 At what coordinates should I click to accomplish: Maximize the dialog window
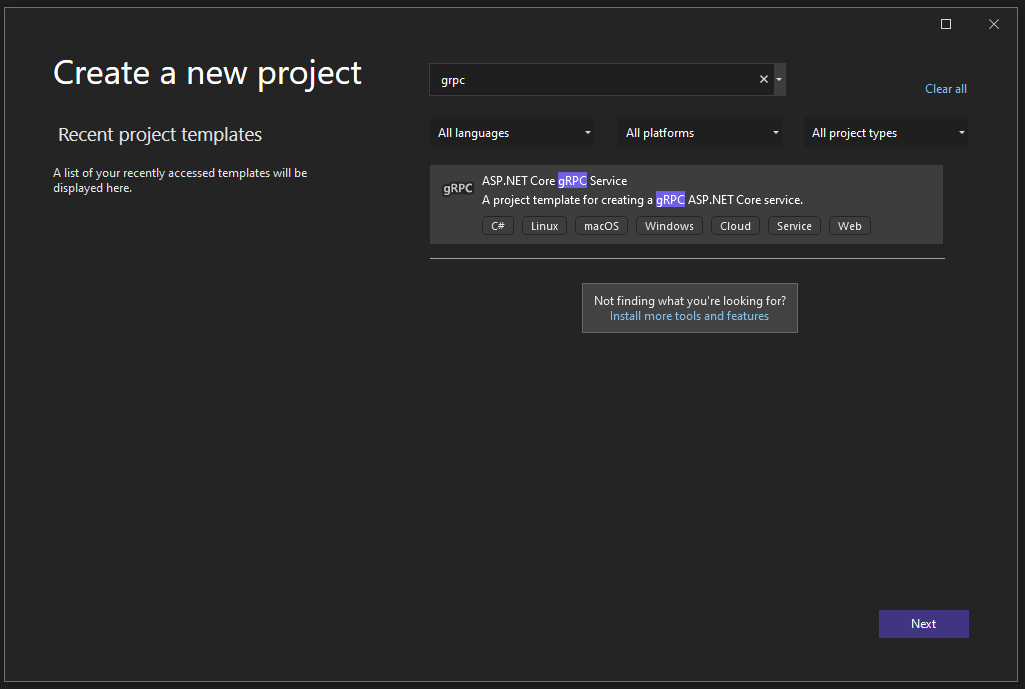tap(946, 24)
